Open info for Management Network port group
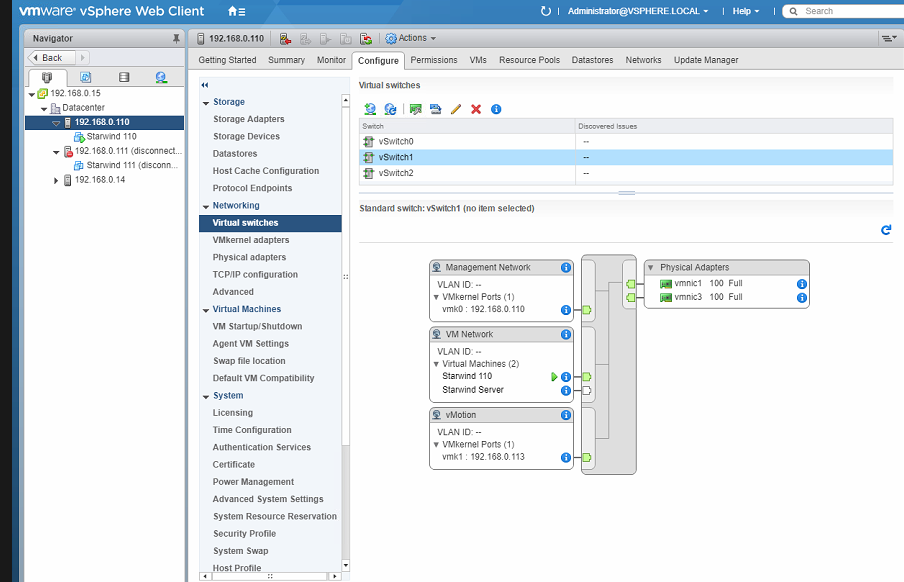The height and width of the screenshot is (582, 904). point(566,268)
